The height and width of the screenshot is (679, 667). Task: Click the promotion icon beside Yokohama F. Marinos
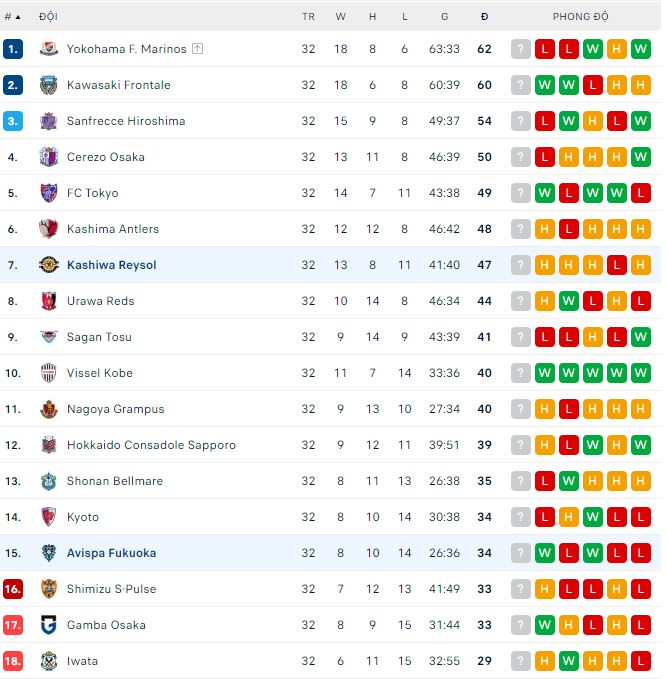pyautogui.click(x=198, y=49)
